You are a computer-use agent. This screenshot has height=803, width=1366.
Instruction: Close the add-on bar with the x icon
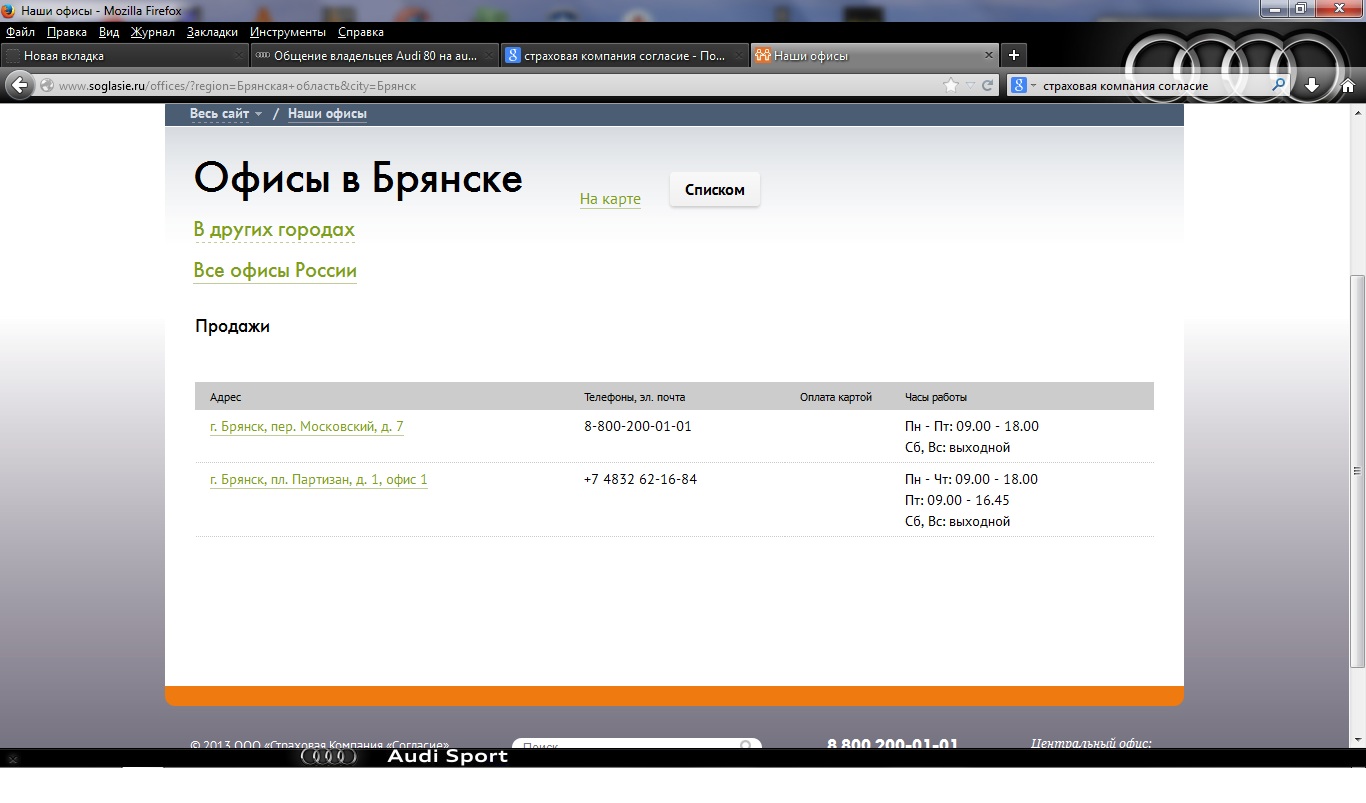pyautogui.click(x=12, y=759)
